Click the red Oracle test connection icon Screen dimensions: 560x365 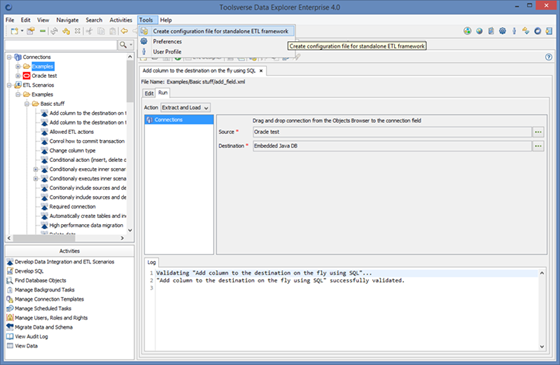pyautogui.click(x=26, y=76)
